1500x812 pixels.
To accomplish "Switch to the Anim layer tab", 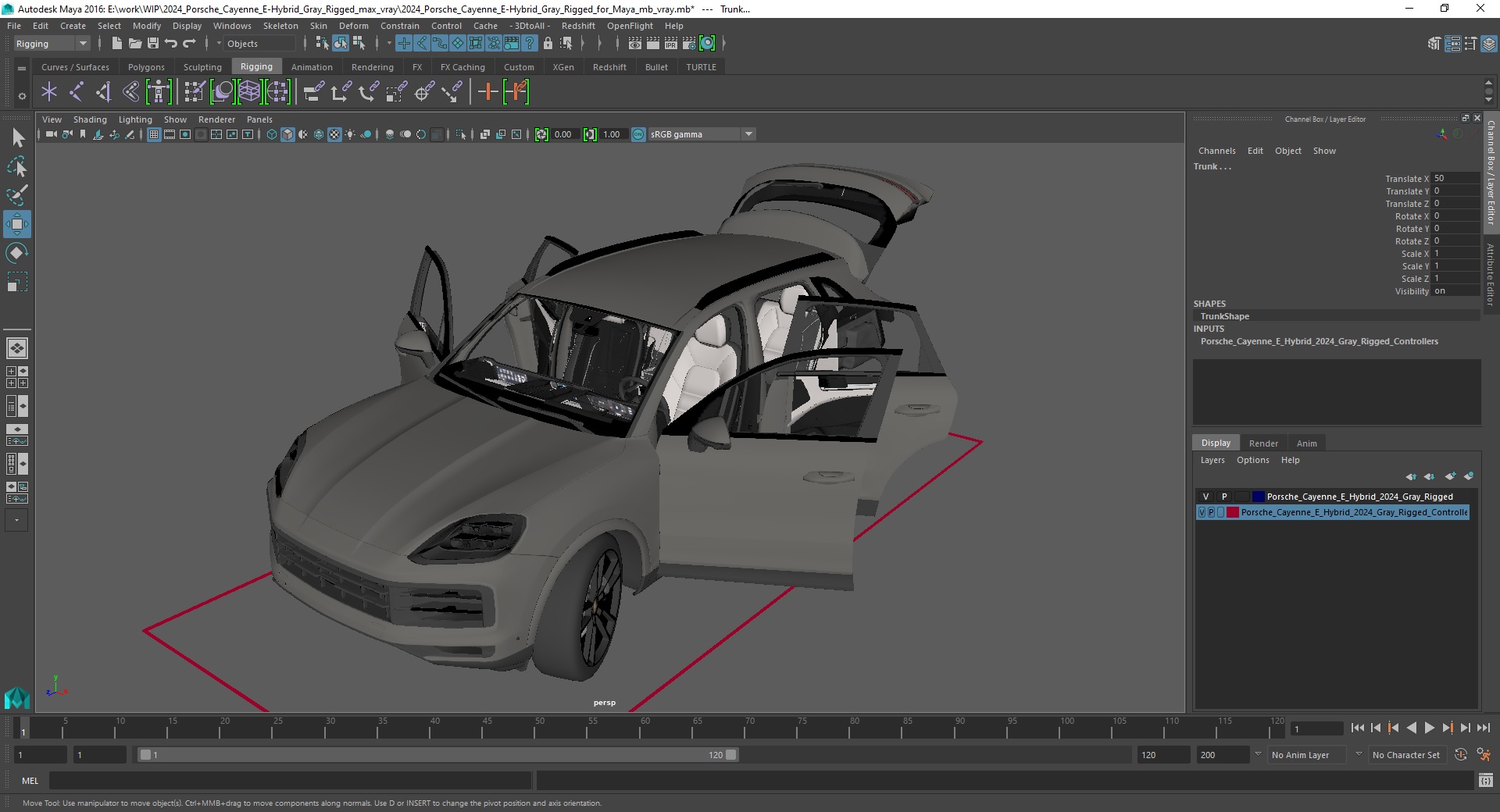I will [x=1306, y=443].
